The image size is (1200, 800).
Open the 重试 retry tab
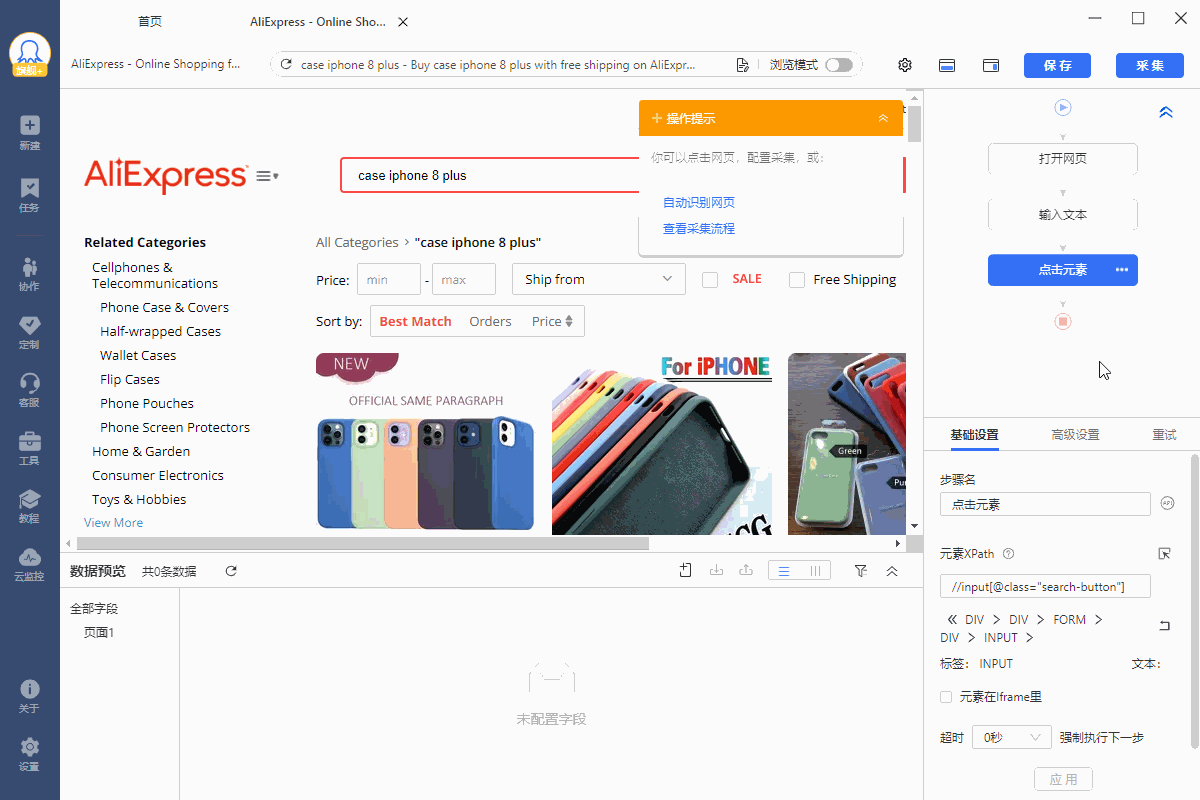1164,435
